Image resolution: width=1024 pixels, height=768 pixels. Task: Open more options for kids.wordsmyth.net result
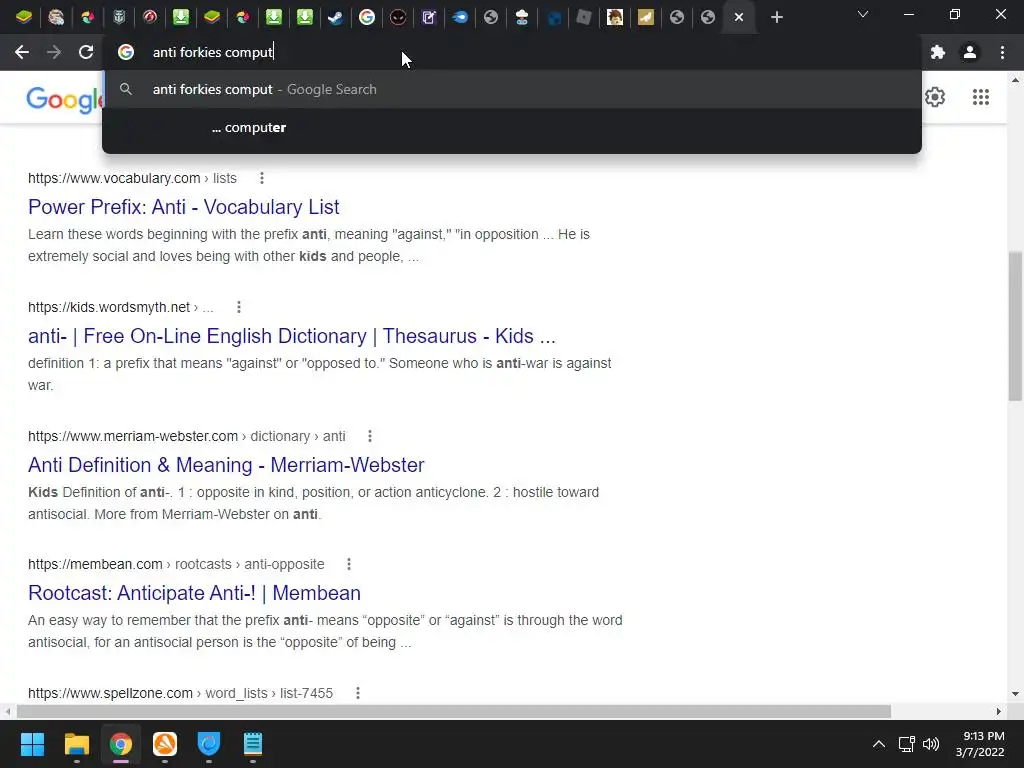click(x=239, y=307)
